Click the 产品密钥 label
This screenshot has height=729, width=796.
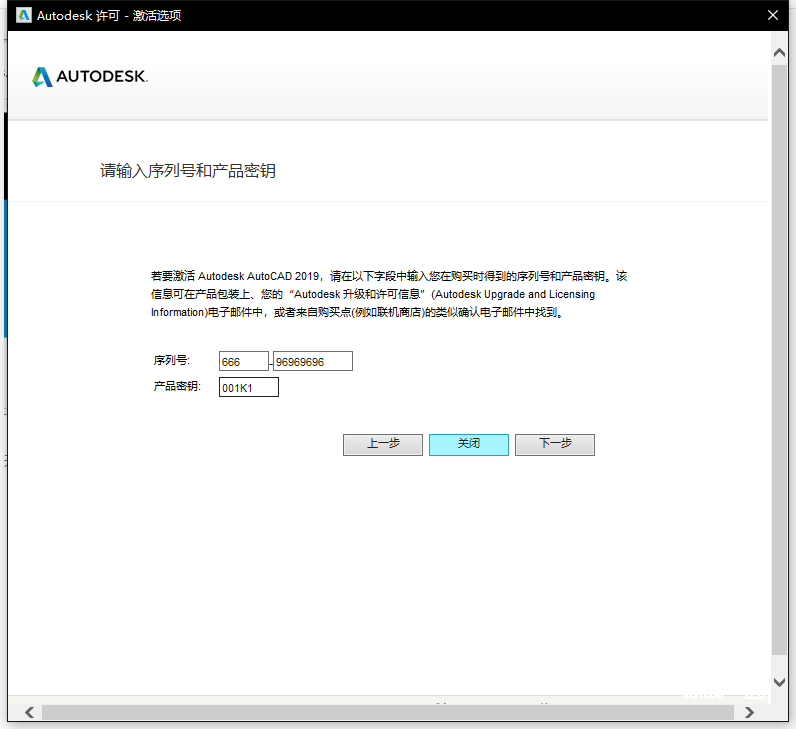[x=177, y=386]
